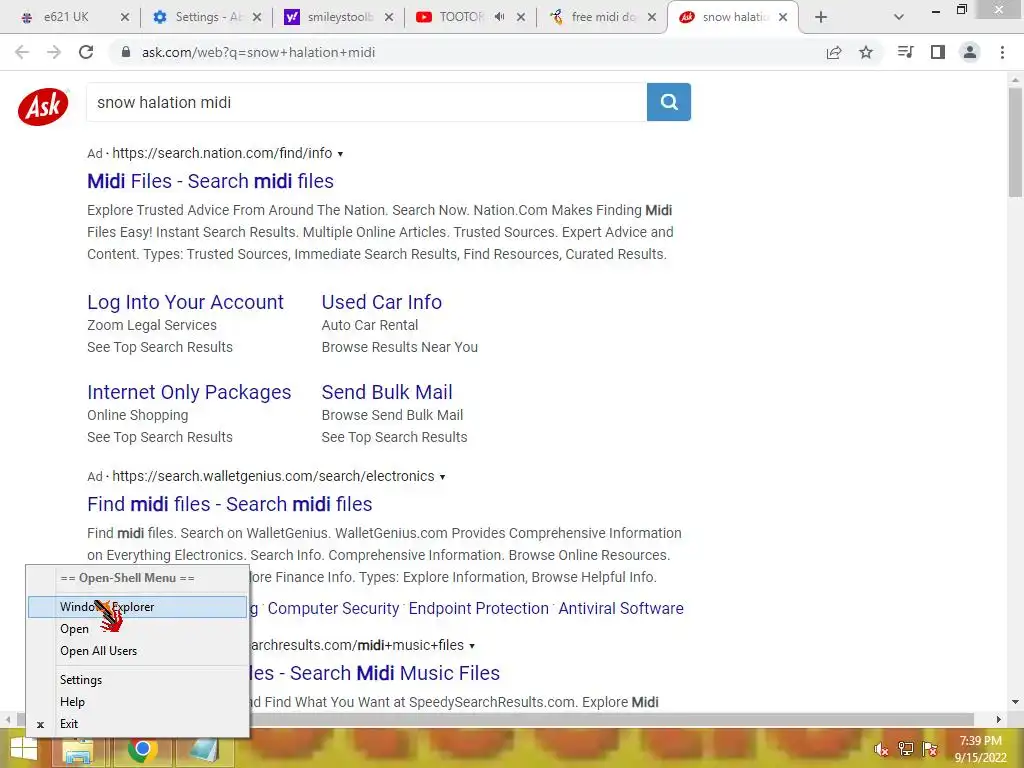This screenshot has width=1024, height=768.
Task: Open Settings from the Open-Shell menu
Action: click(137, 680)
